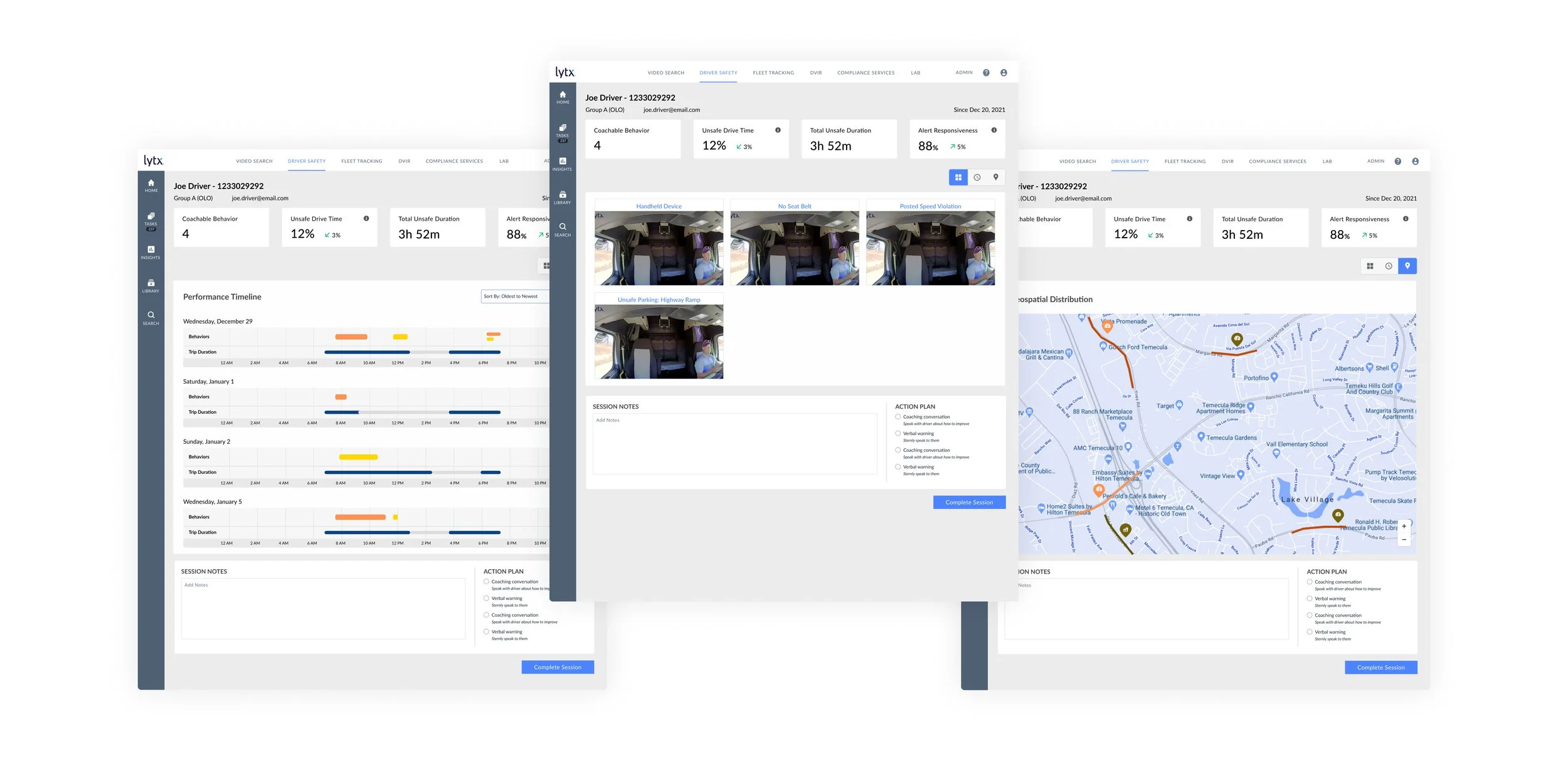Select first Coaching conversation radio in right window

click(1310, 582)
